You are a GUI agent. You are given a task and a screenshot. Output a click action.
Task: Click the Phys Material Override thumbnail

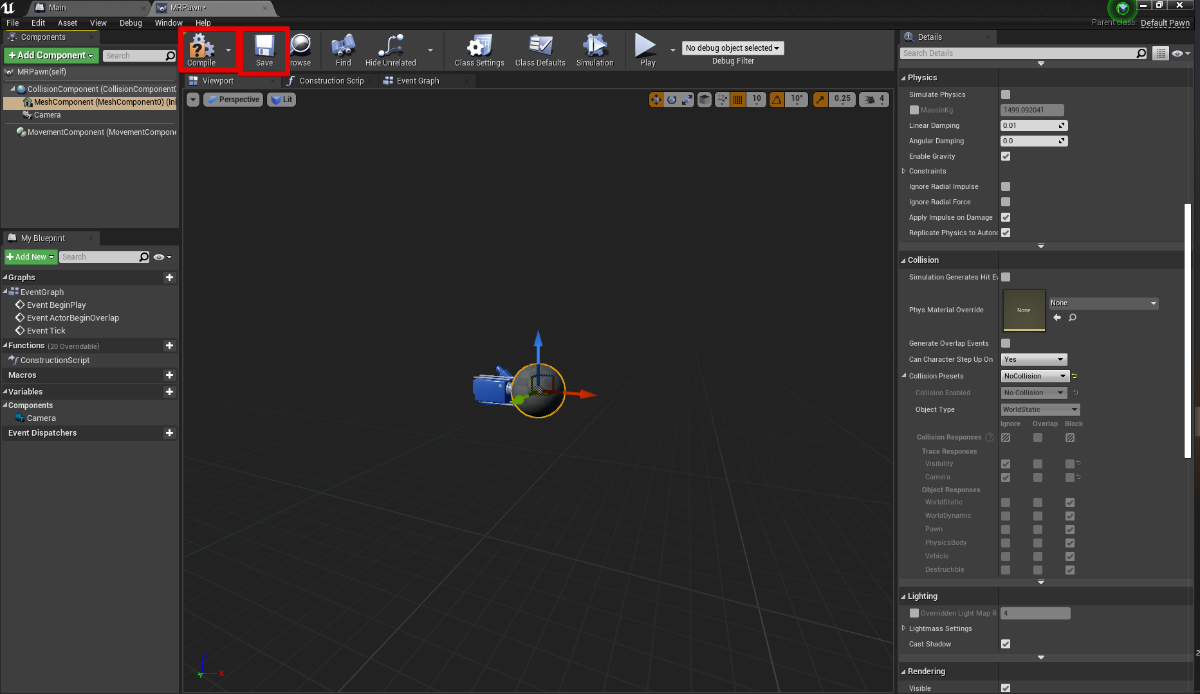coord(1024,310)
